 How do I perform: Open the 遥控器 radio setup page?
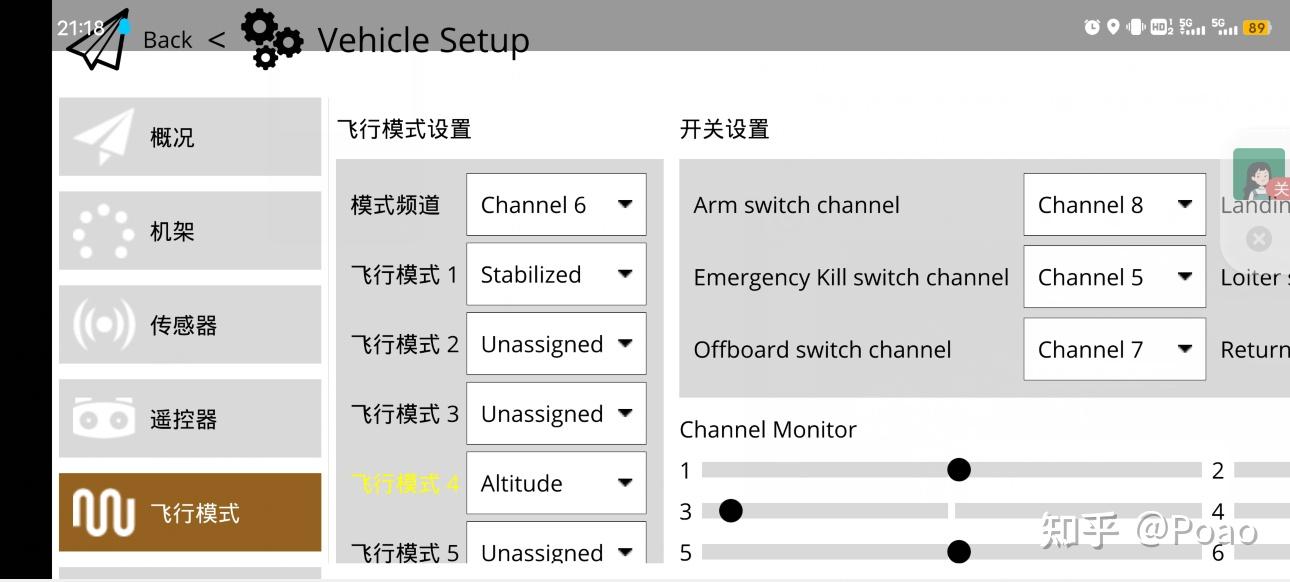pos(190,419)
